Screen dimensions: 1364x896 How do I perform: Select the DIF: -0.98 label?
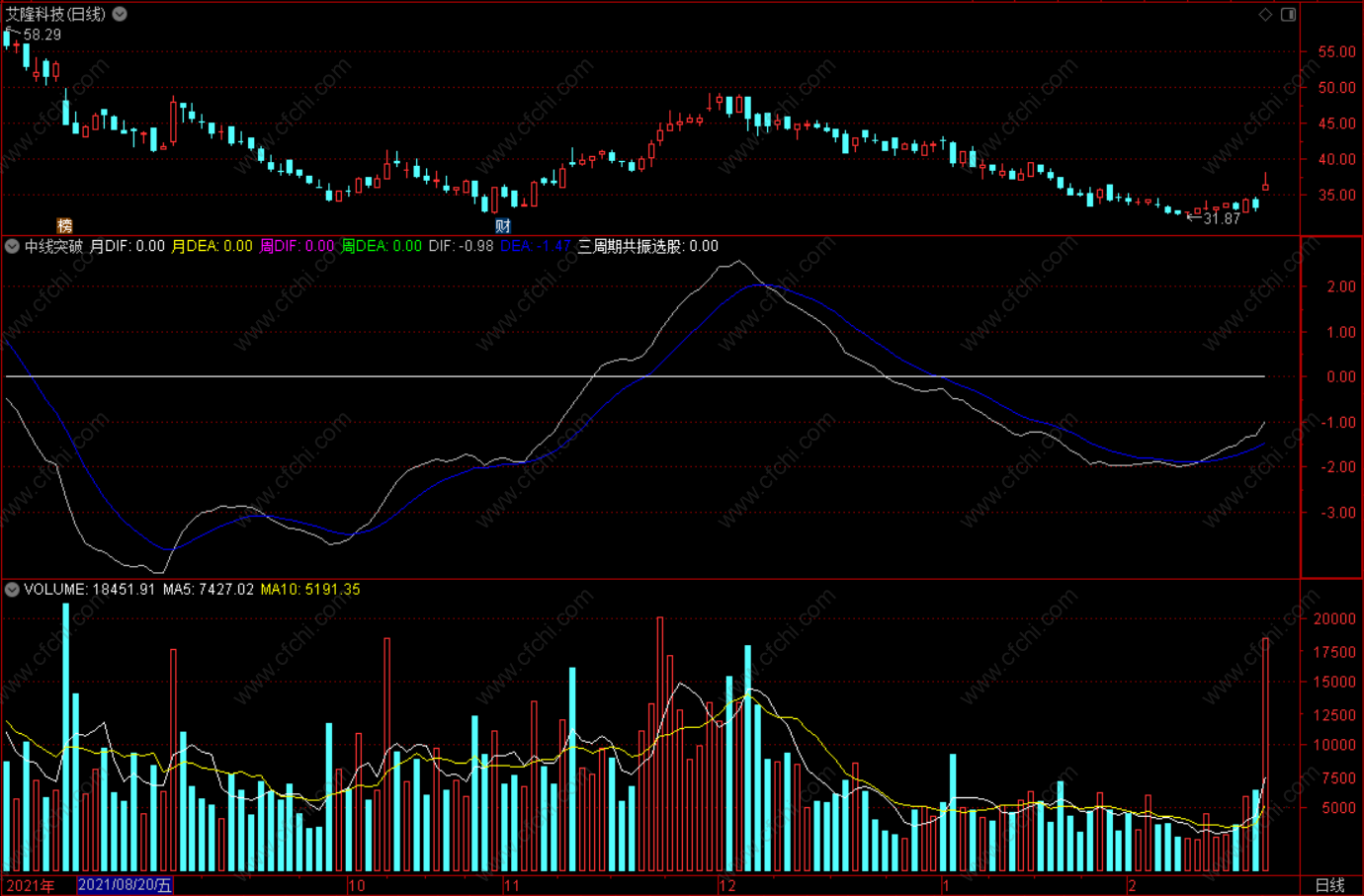click(461, 246)
